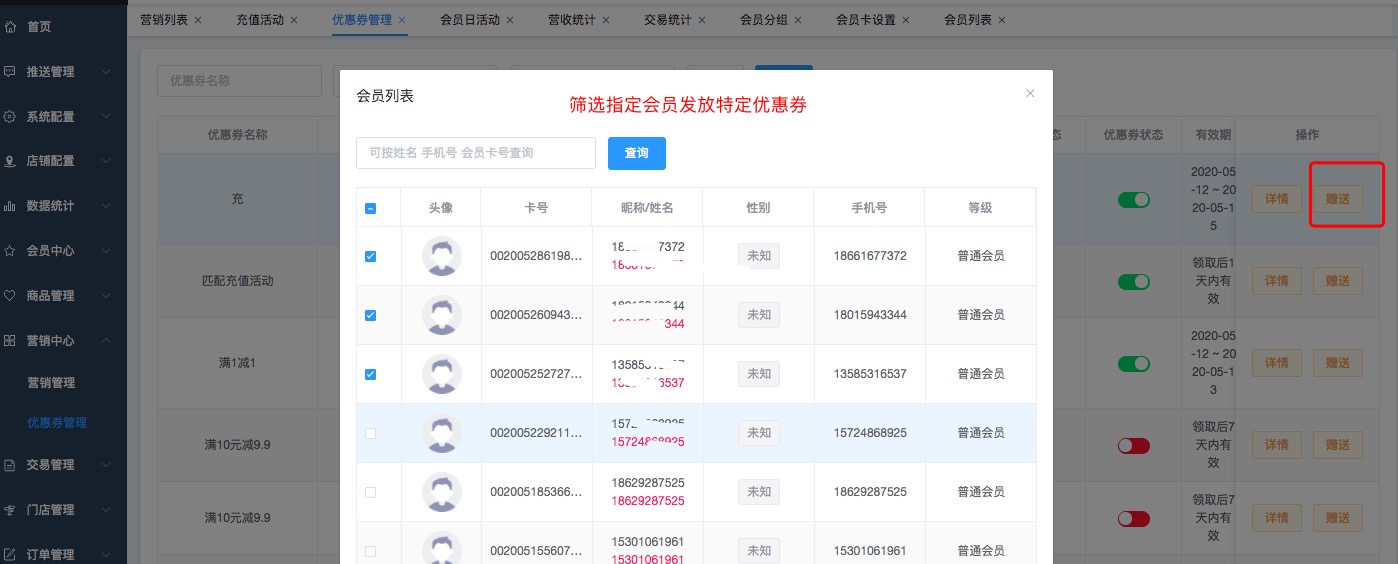Click the 会员中心 star icon
This screenshot has height=564, width=1398.
(x=11, y=251)
